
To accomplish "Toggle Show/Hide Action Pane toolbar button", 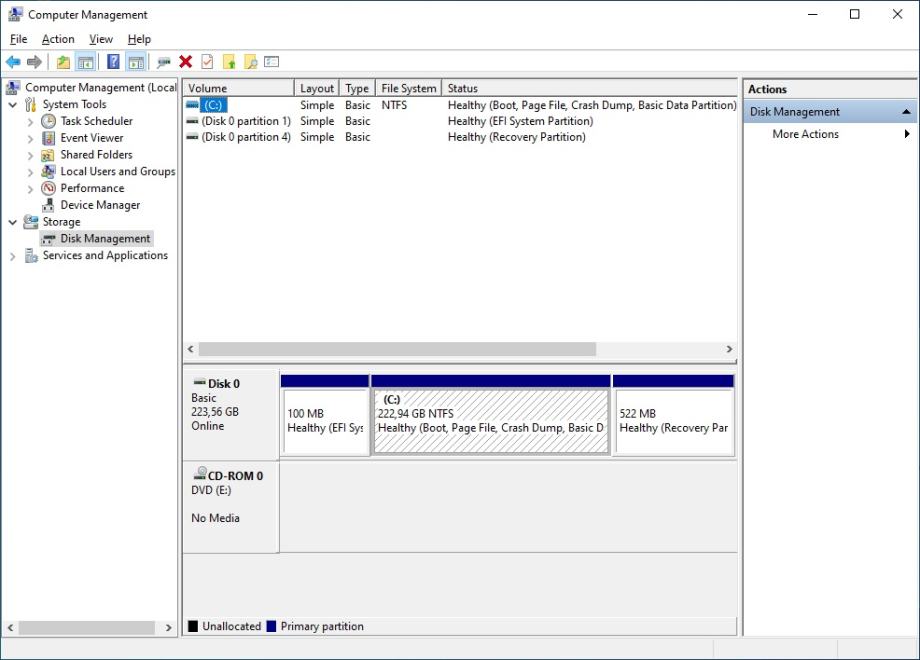I will click(135, 62).
